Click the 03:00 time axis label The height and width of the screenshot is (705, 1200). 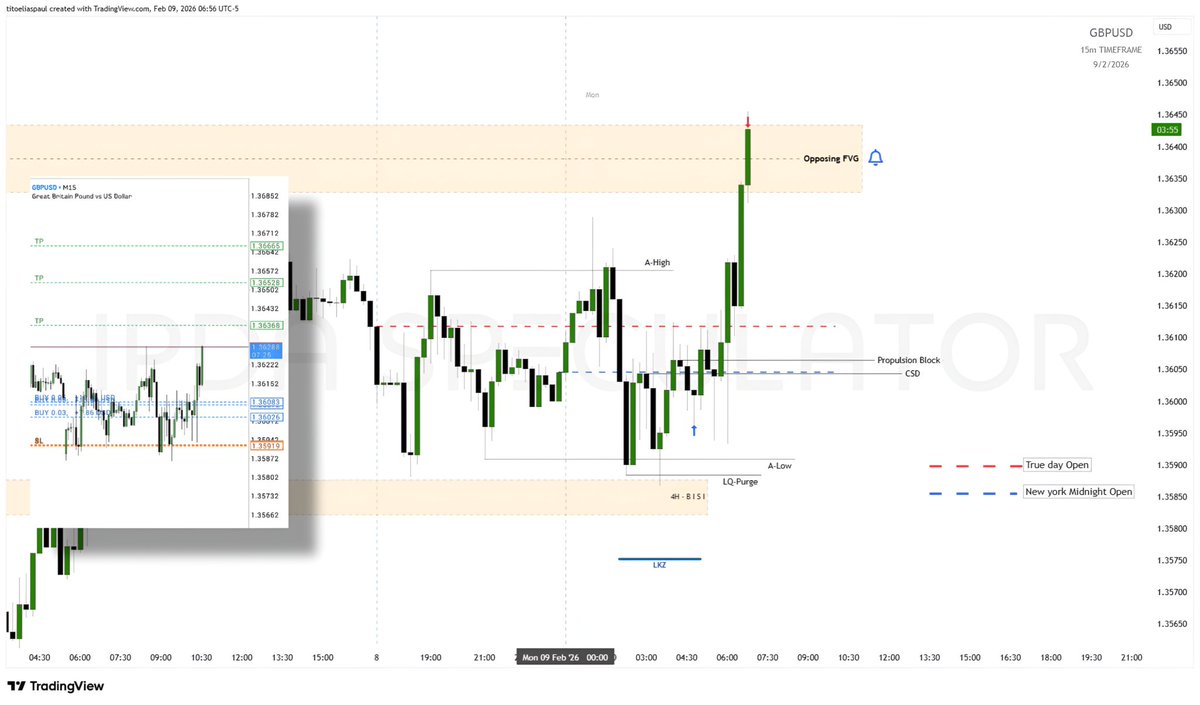coord(646,658)
